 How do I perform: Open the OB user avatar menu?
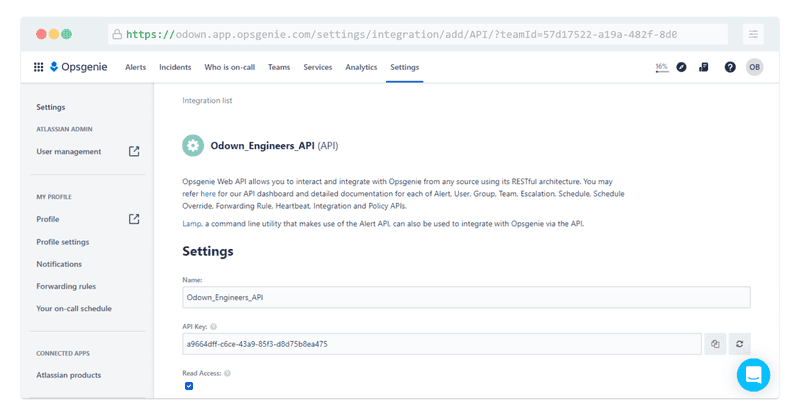754,67
